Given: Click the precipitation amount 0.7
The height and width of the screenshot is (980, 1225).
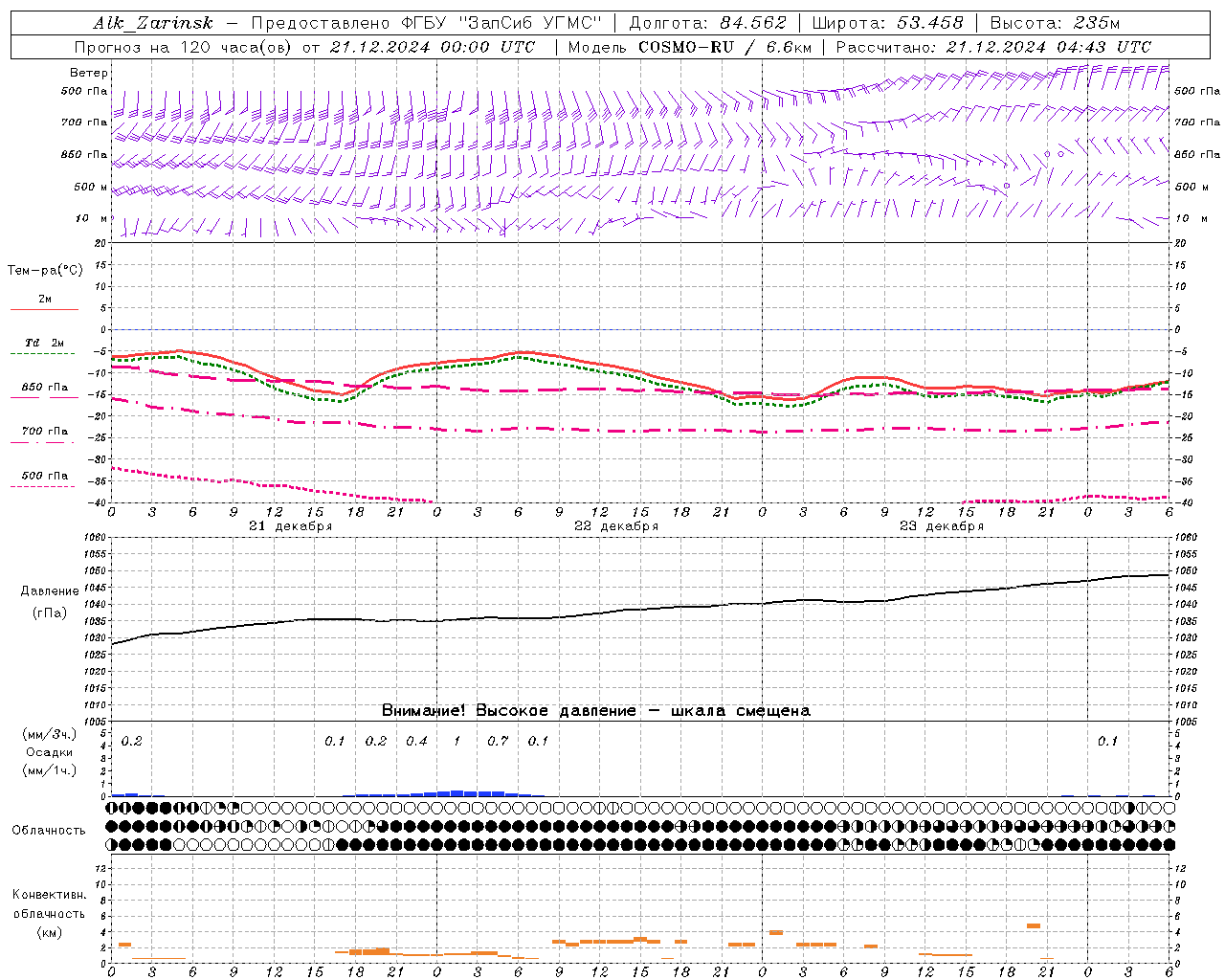Looking at the screenshot, I should [x=498, y=742].
